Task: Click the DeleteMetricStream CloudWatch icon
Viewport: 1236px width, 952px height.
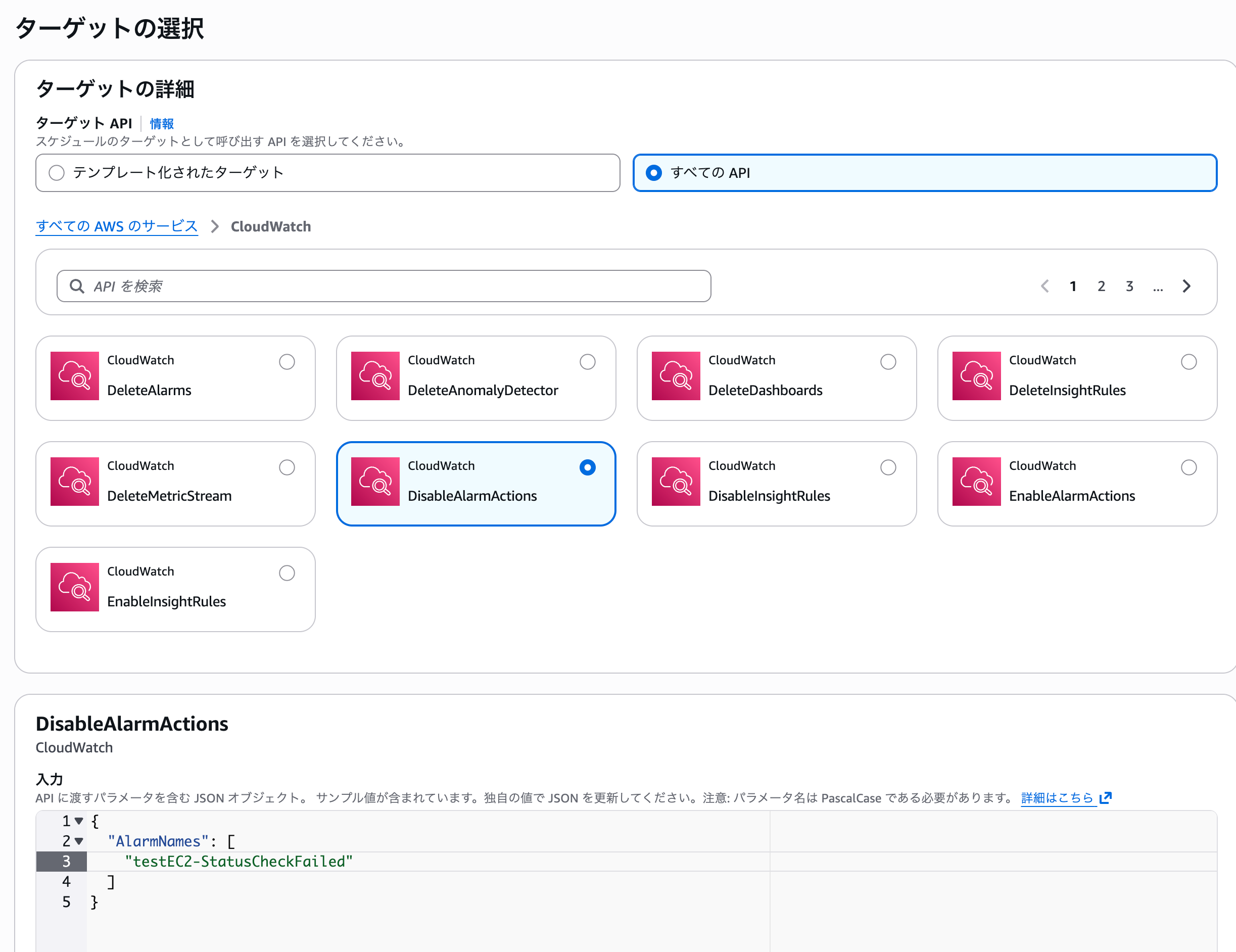Action: (x=74, y=481)
